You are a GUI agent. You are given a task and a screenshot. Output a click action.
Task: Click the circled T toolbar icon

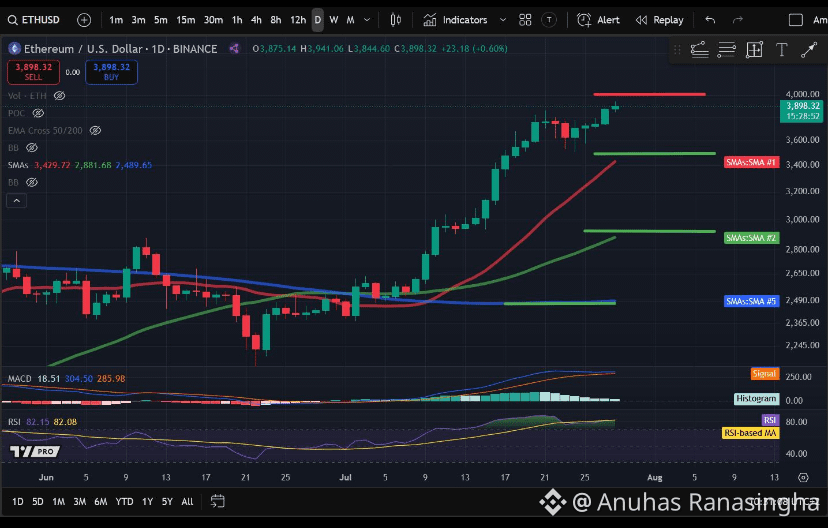pyautogui.click(x=549, y=20)
